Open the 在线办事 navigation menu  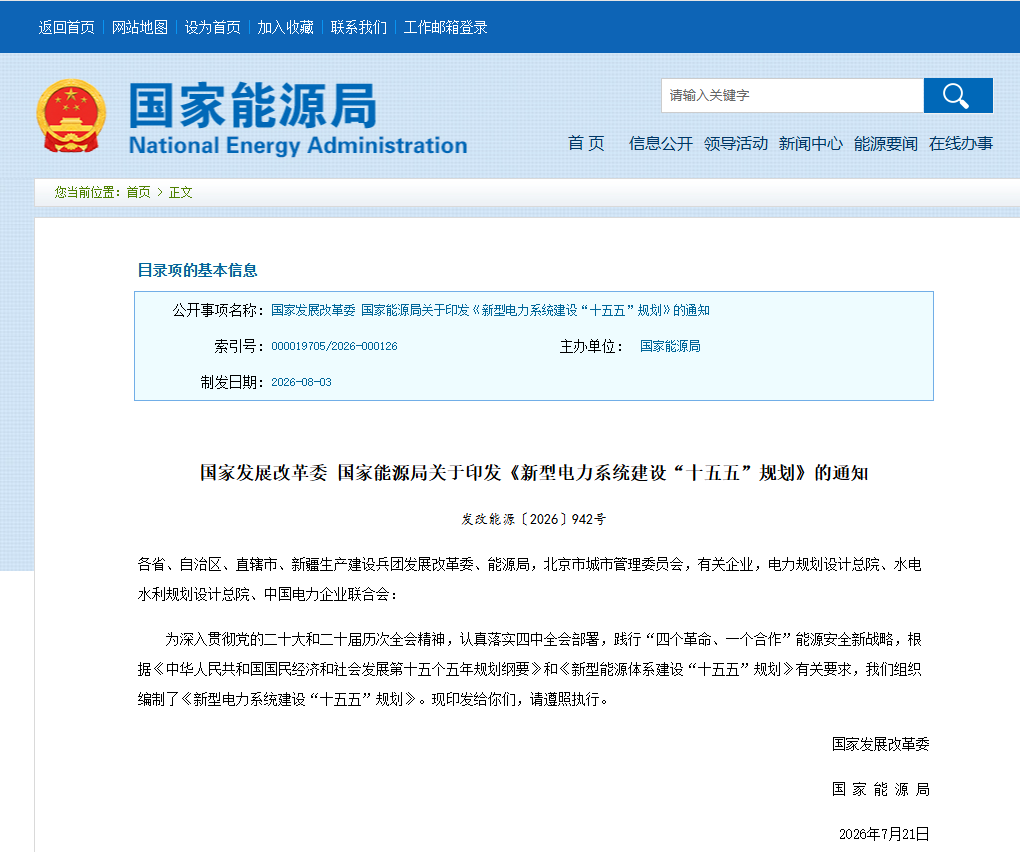point(961,143)
